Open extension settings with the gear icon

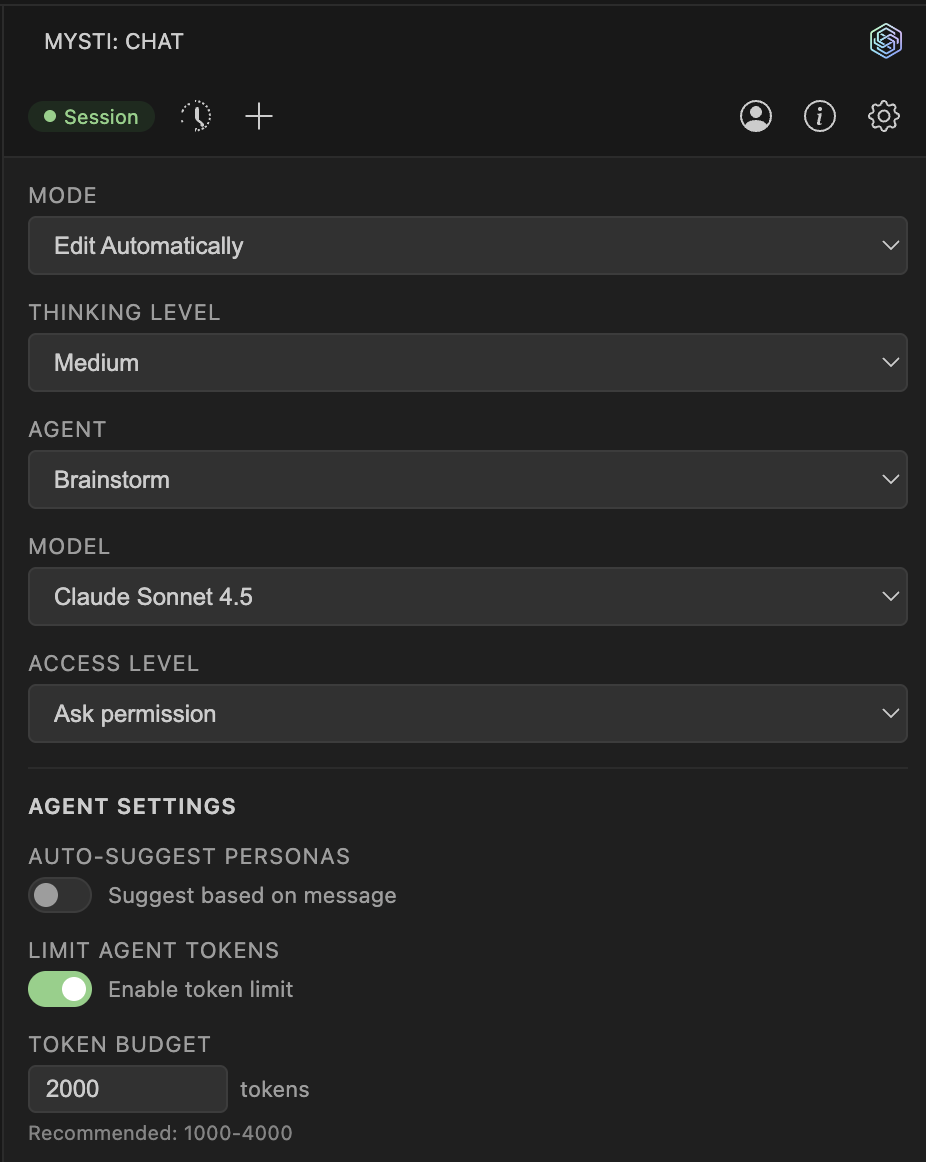tap(884, 116)
